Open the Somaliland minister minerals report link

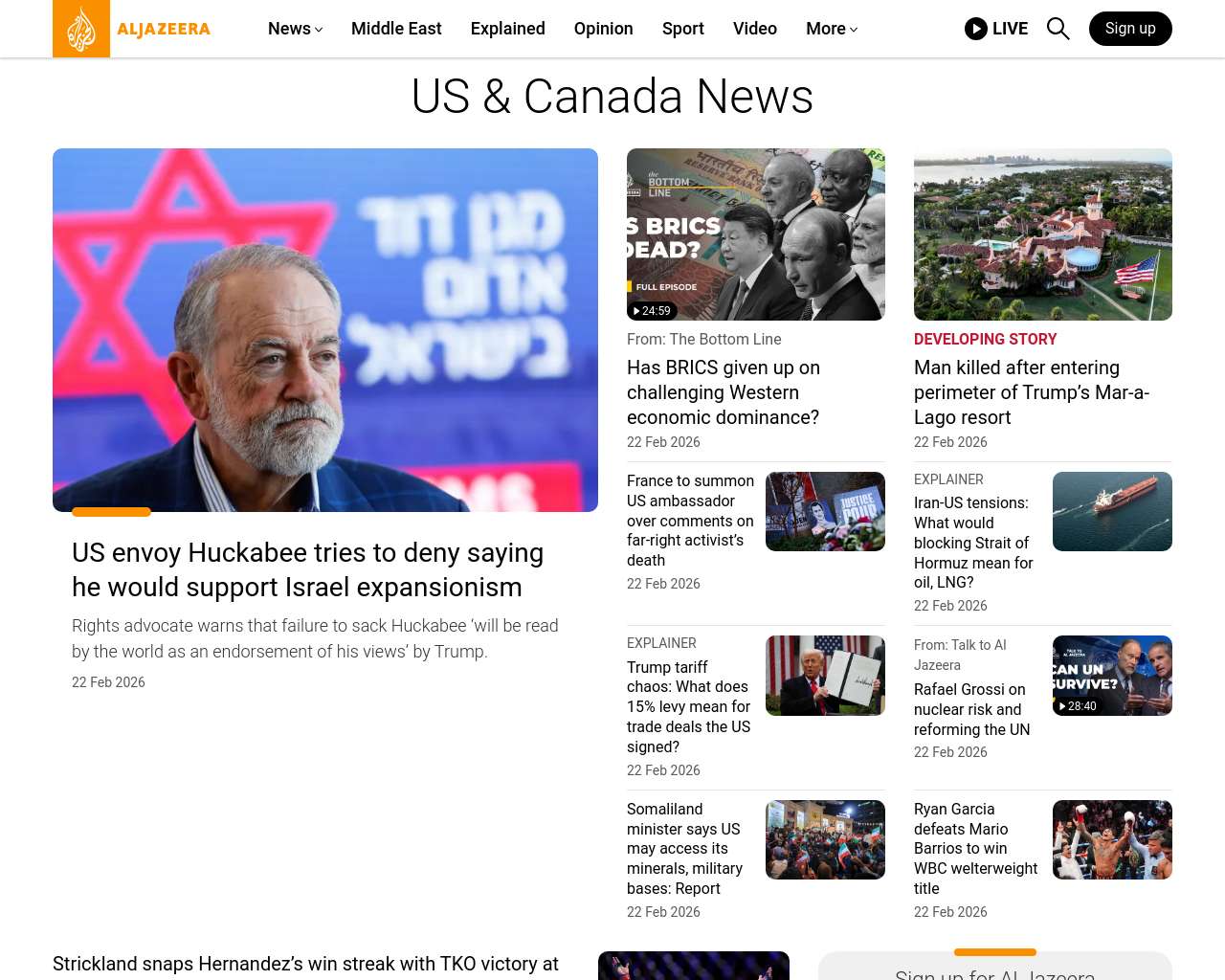(684, 849)
